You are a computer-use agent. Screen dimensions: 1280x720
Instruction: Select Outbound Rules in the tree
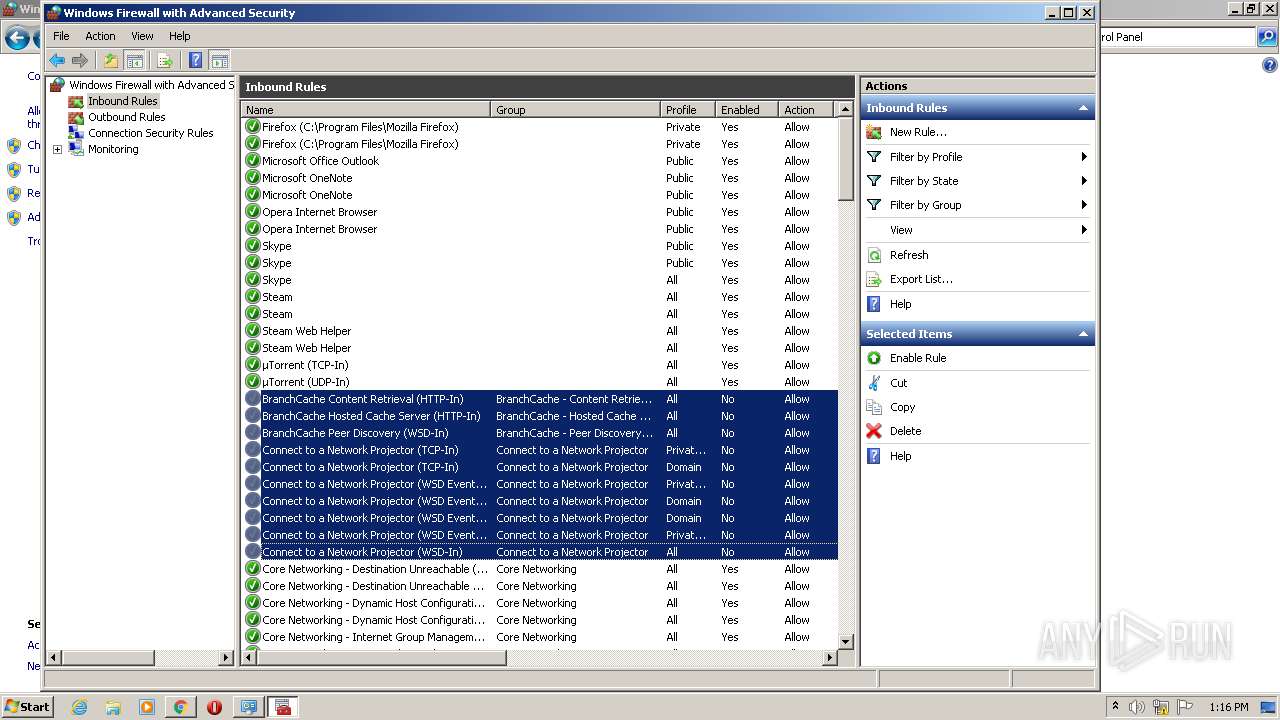coord(127,117)
